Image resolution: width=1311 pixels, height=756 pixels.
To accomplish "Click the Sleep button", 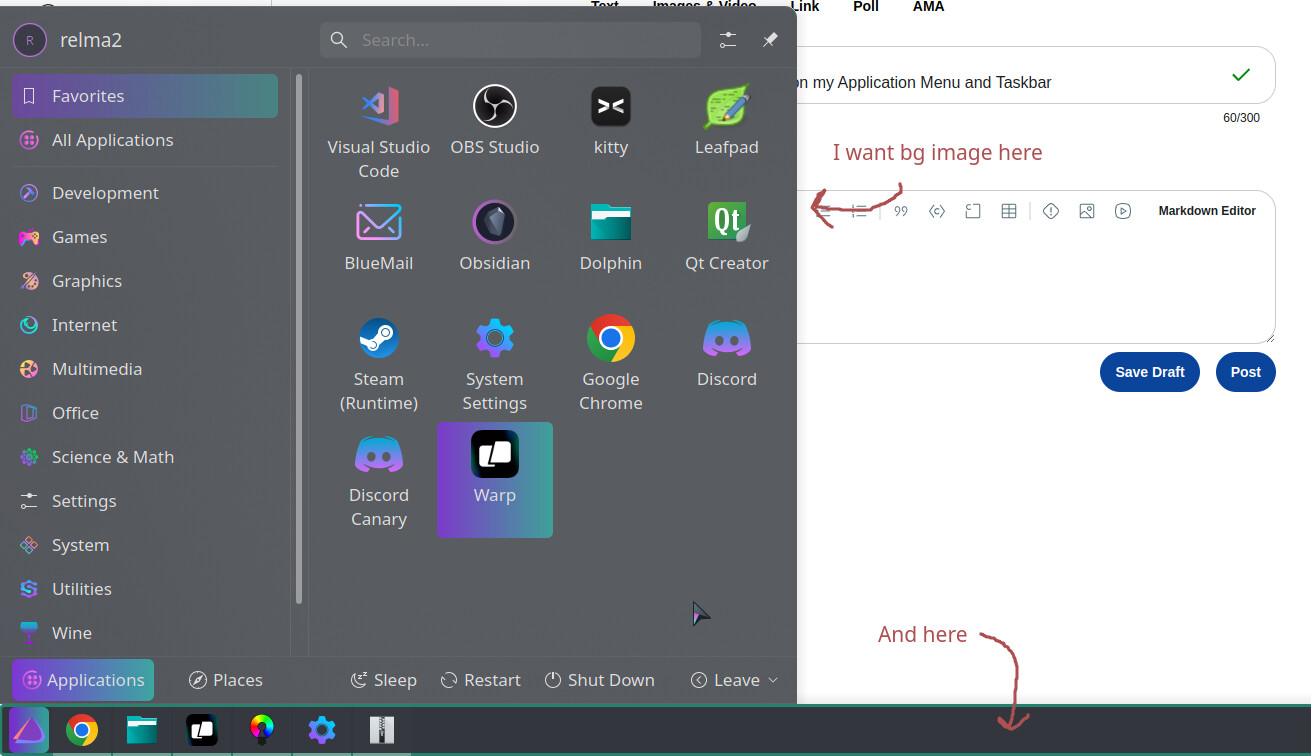I will click(x=383, y=680).
